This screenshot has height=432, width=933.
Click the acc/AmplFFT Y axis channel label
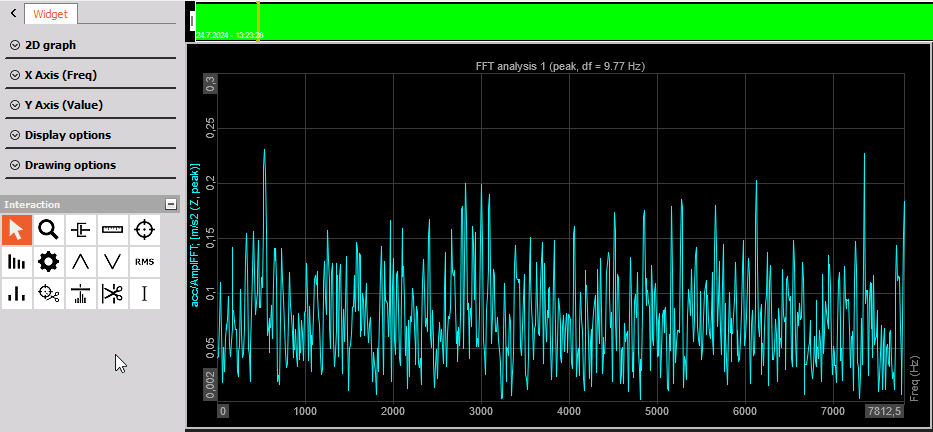pos(195,235)
